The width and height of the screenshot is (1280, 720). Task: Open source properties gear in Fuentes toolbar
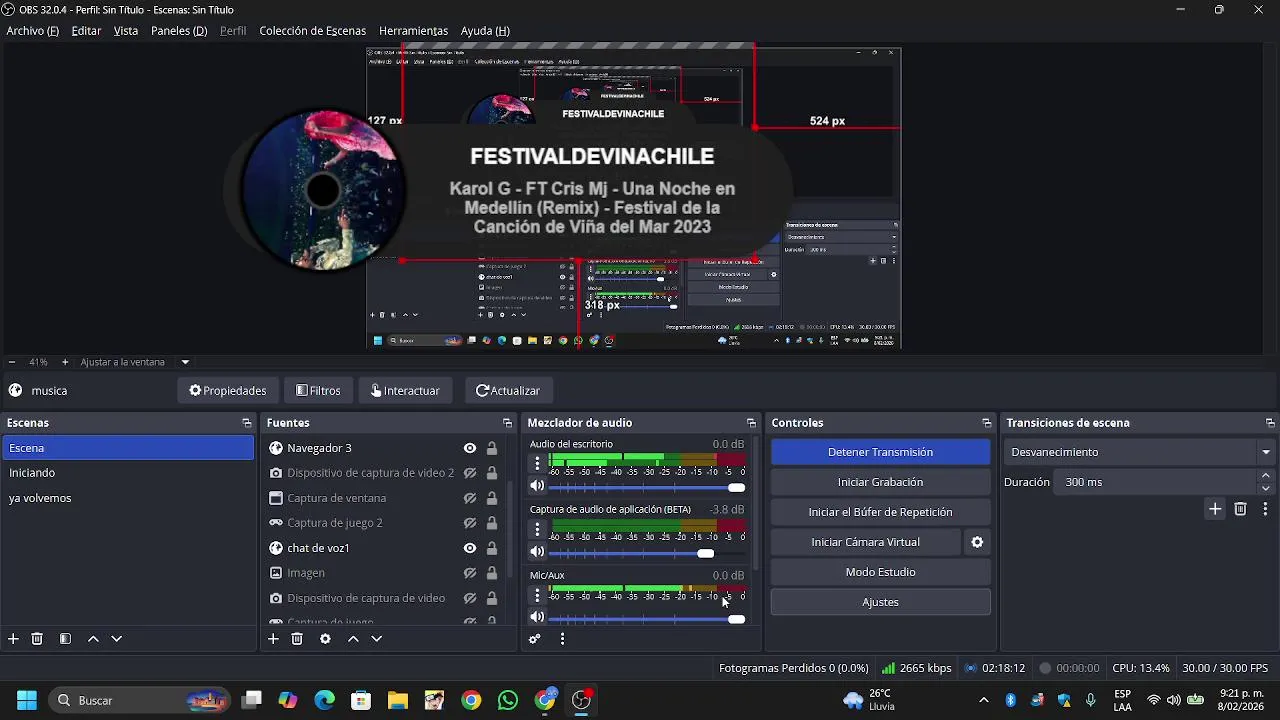[x=325, y=639]
